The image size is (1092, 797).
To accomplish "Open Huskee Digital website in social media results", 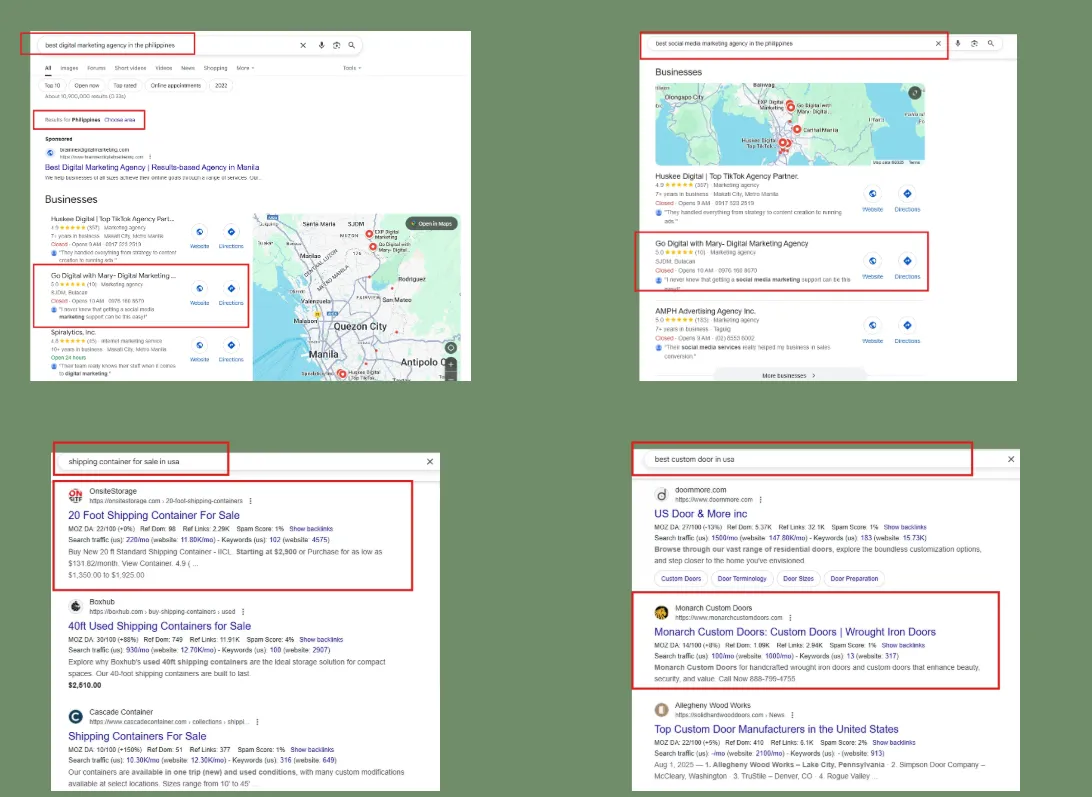I will (873, 194).
